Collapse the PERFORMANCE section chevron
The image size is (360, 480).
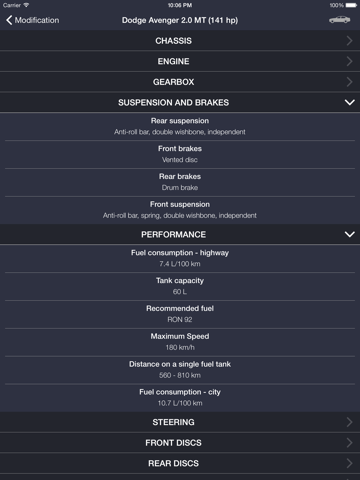click(x=349, y=234)
